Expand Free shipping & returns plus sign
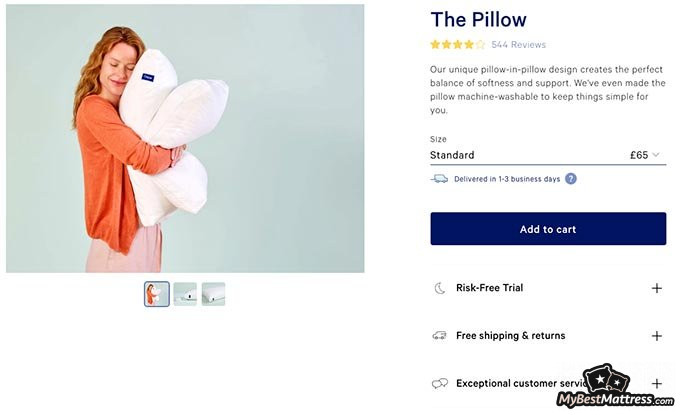Viewport: 680px width, 415px height. [657, 336]
